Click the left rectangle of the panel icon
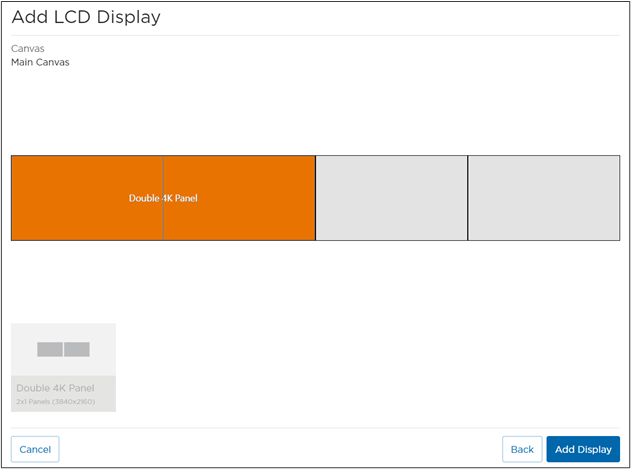 click(50, 350)
